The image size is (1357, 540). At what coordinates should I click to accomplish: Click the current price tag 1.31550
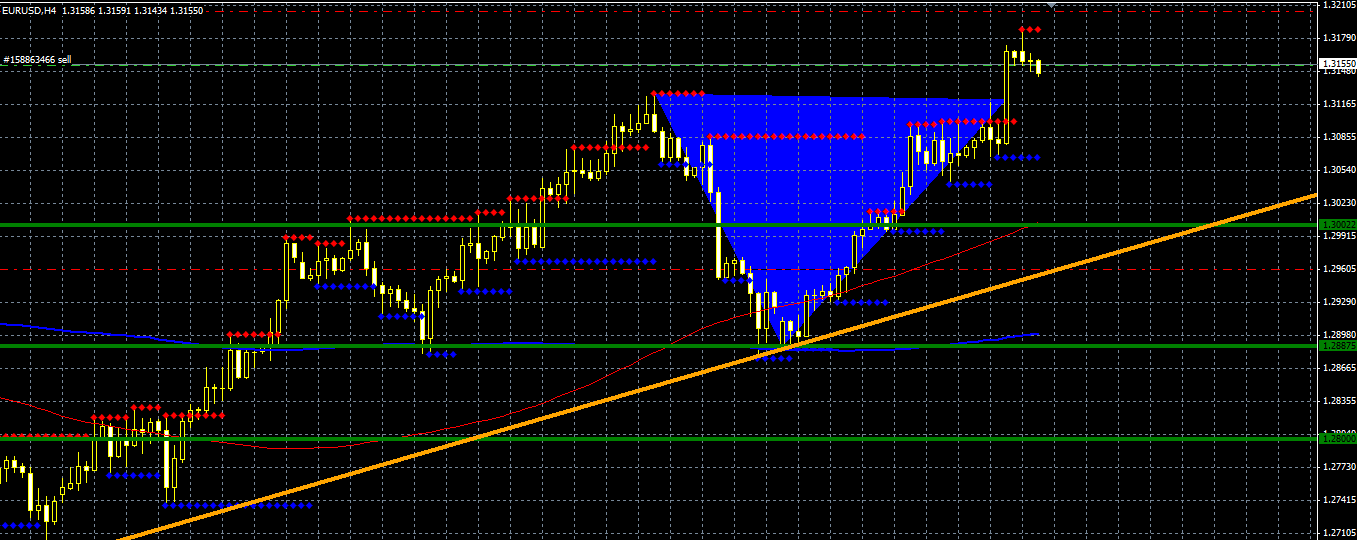(x=1338, y=64)
